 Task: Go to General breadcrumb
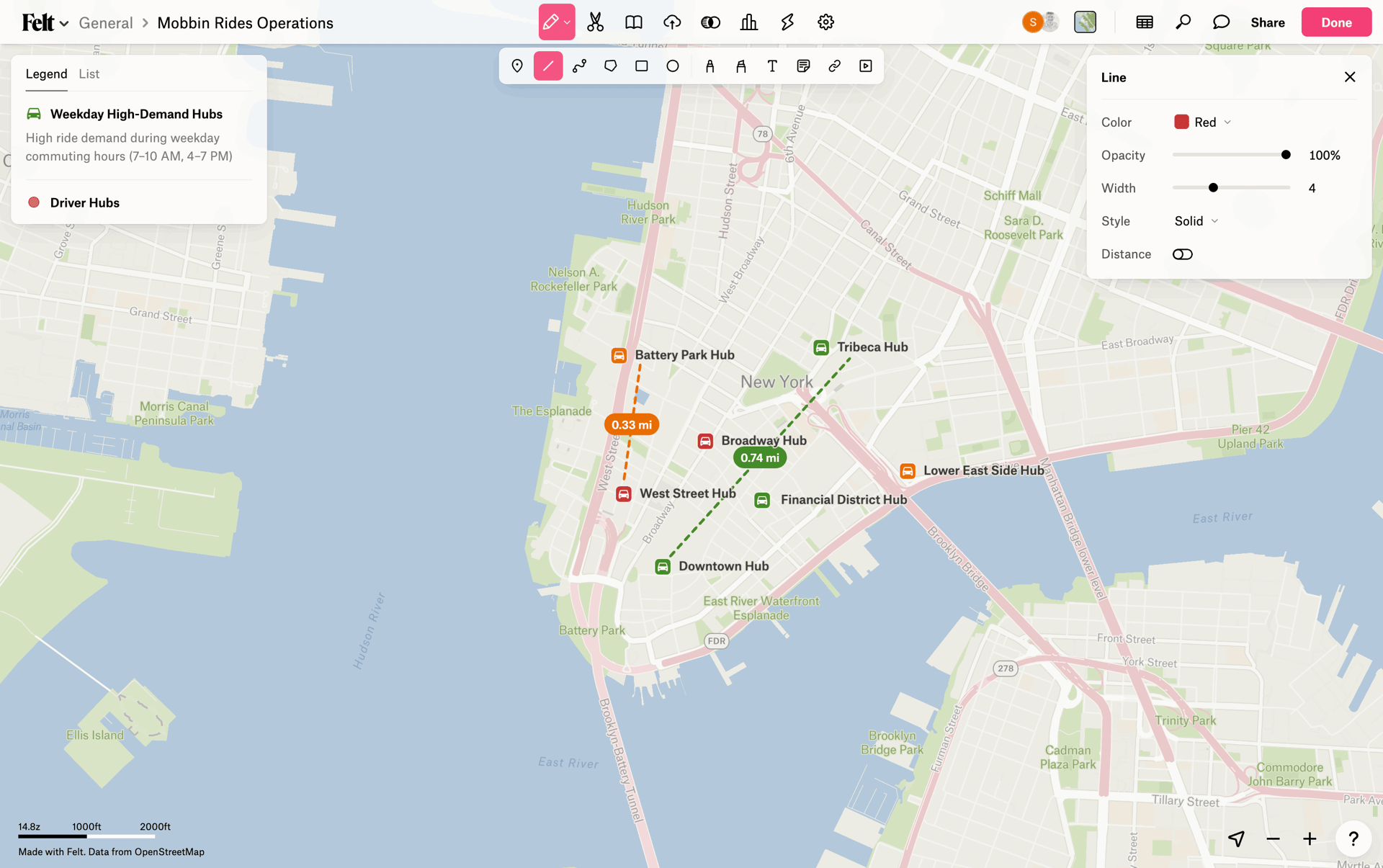[106, 22]
